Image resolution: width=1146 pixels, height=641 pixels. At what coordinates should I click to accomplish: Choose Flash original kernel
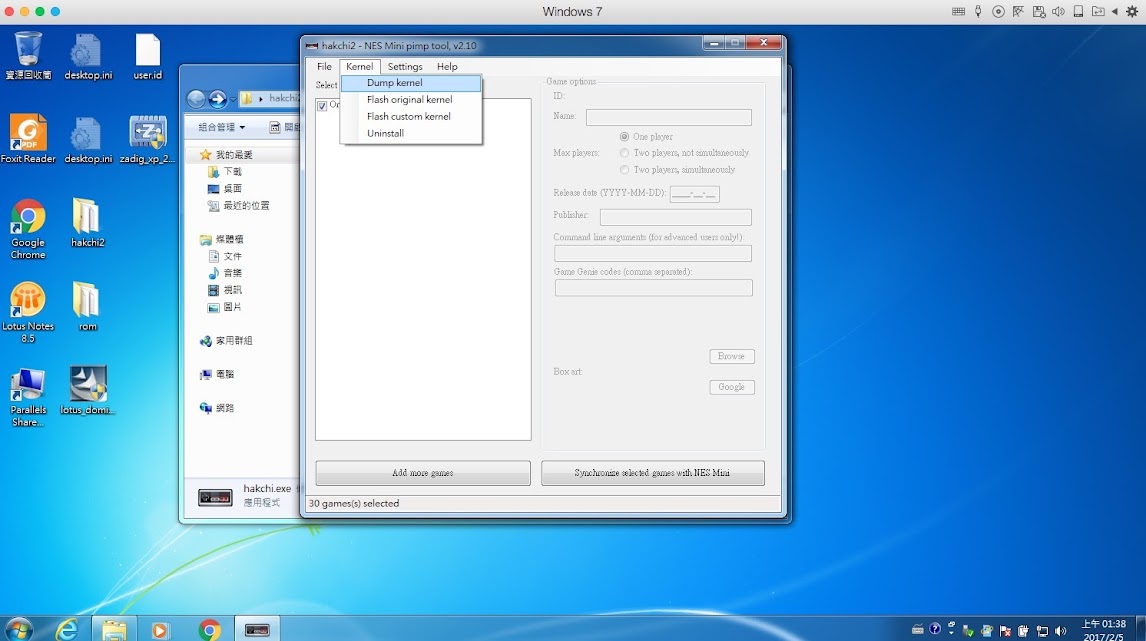[411, 99]
